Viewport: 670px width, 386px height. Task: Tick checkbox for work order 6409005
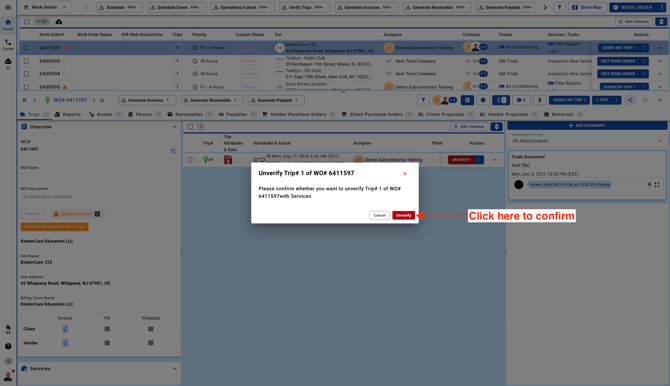click(26, 61)
